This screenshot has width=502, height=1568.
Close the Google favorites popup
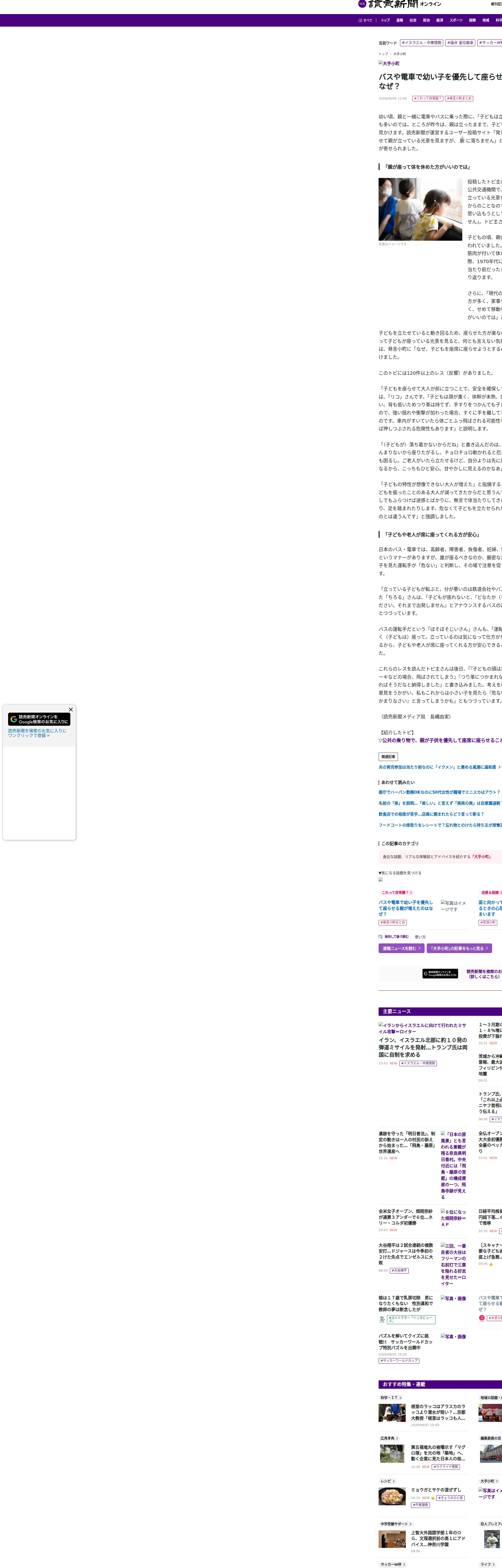(x=71, y=709)
